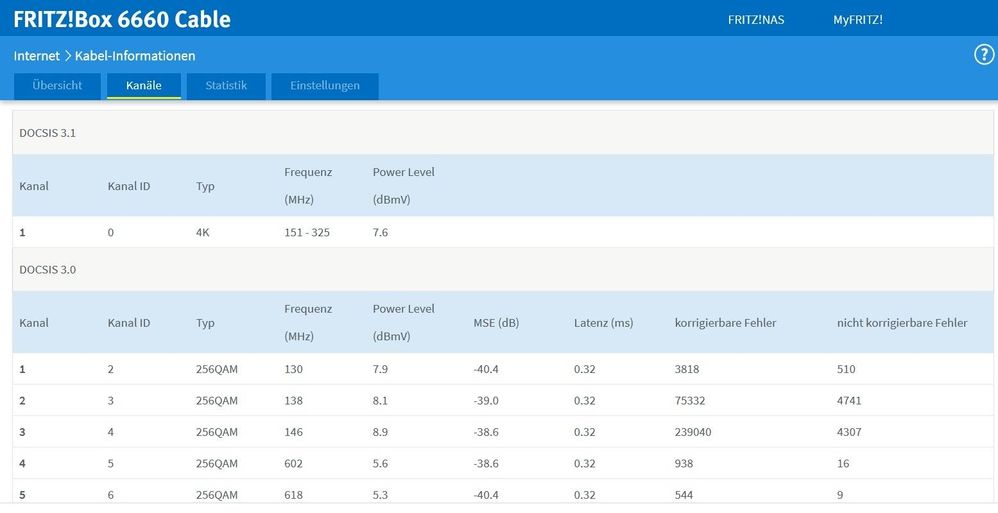Select the DOCSIS 3.0 row with frequency 130

point(293,369)
